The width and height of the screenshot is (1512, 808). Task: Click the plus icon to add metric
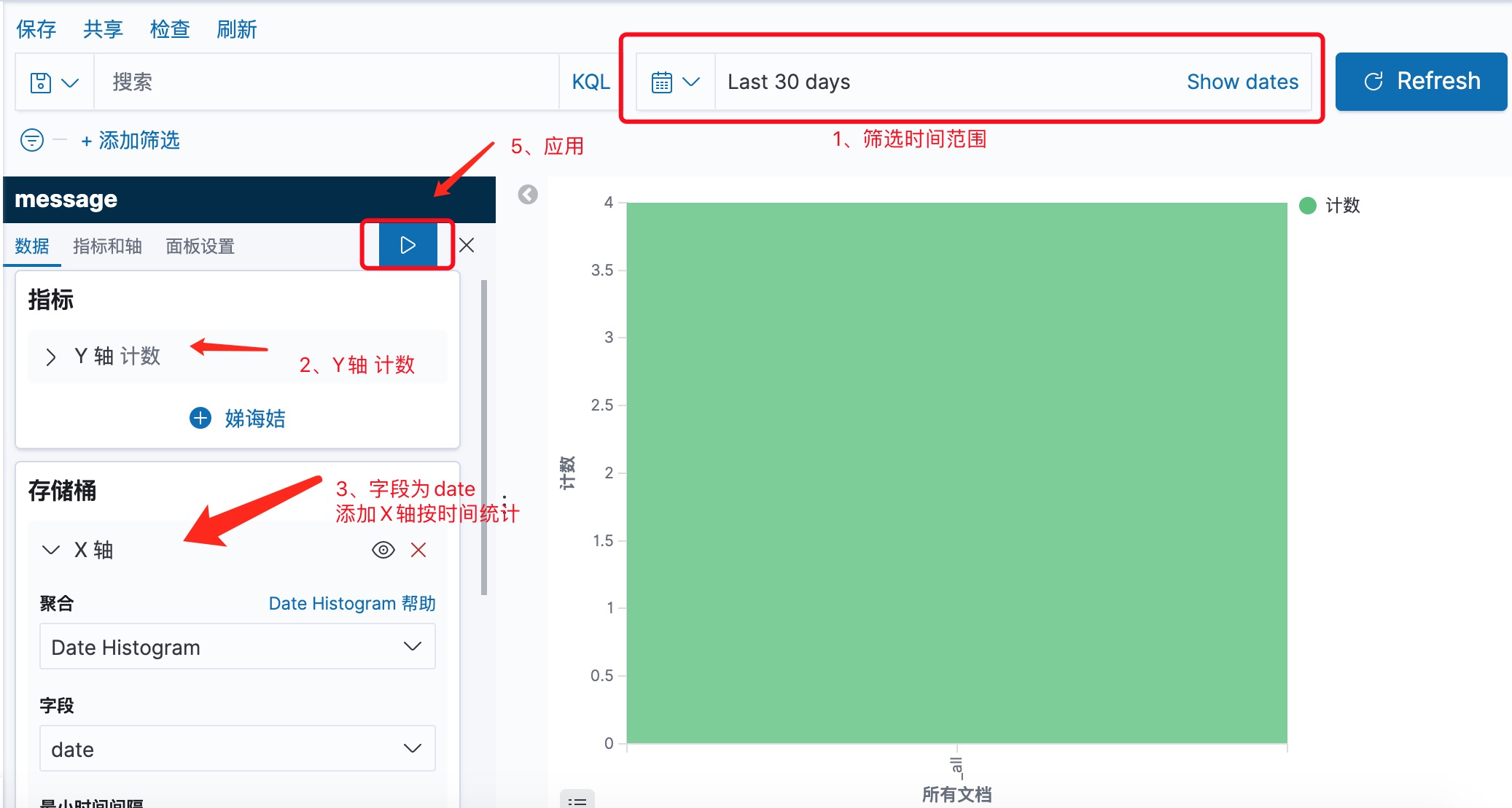(200, 418)
